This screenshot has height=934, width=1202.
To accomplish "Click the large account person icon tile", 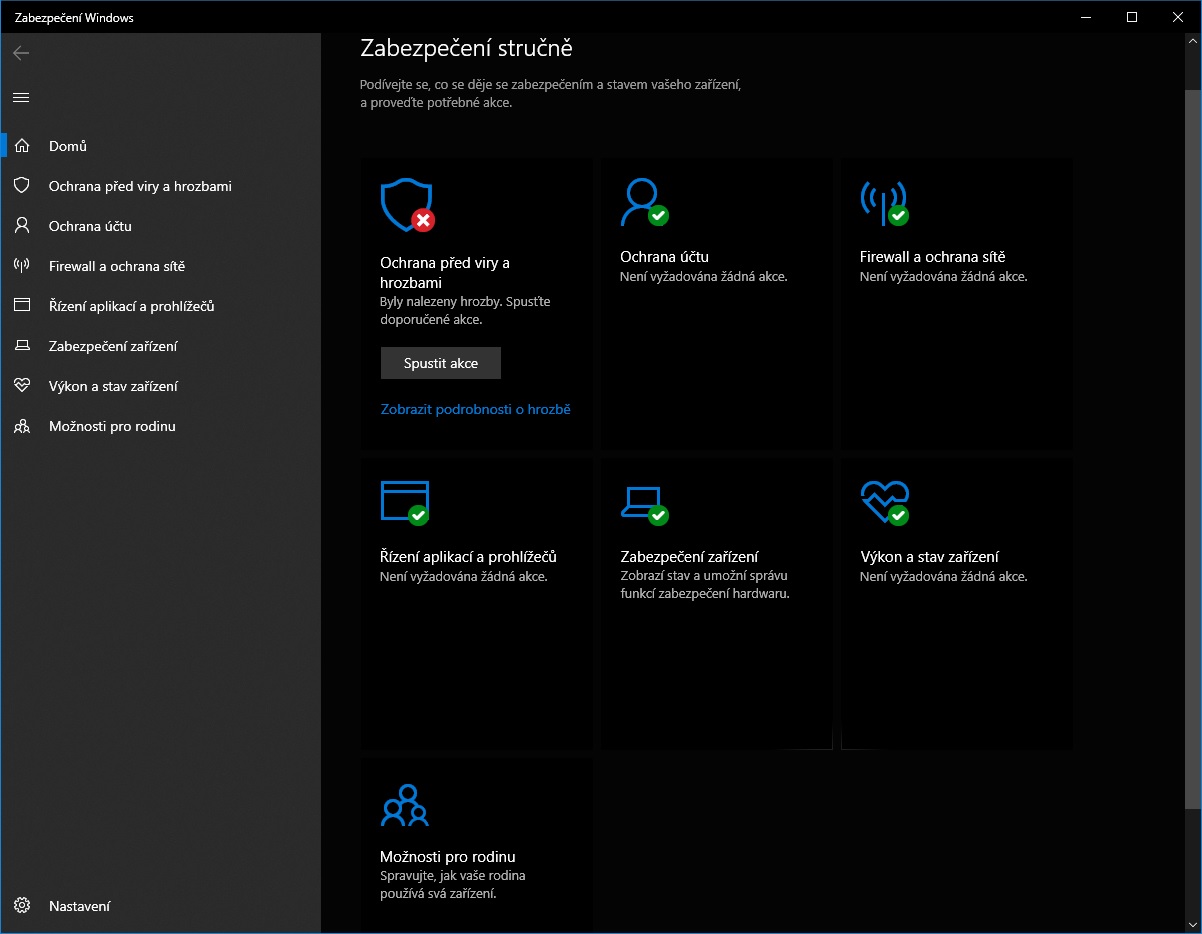I will tap(644, 203).
